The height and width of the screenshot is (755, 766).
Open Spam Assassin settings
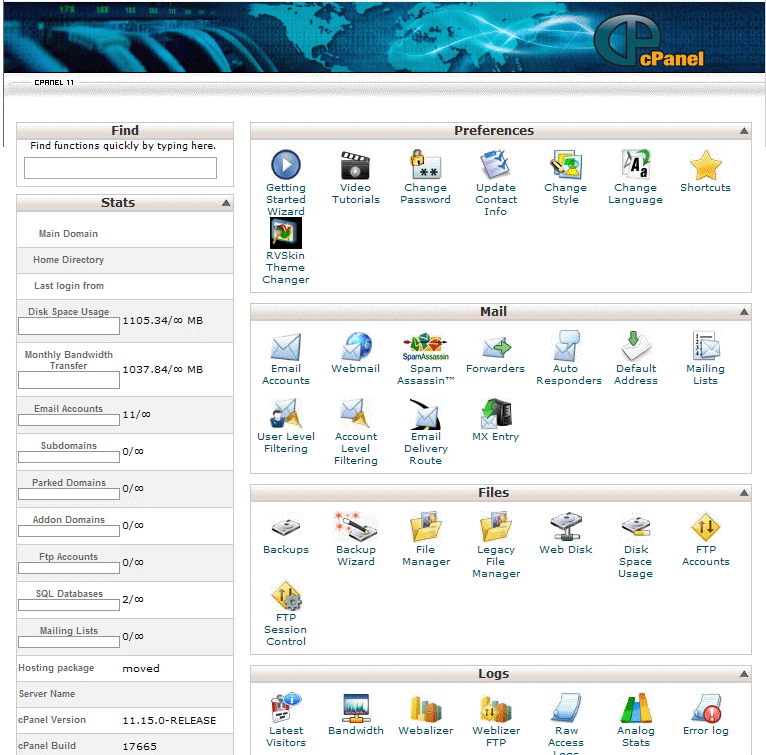click(426, 358)
